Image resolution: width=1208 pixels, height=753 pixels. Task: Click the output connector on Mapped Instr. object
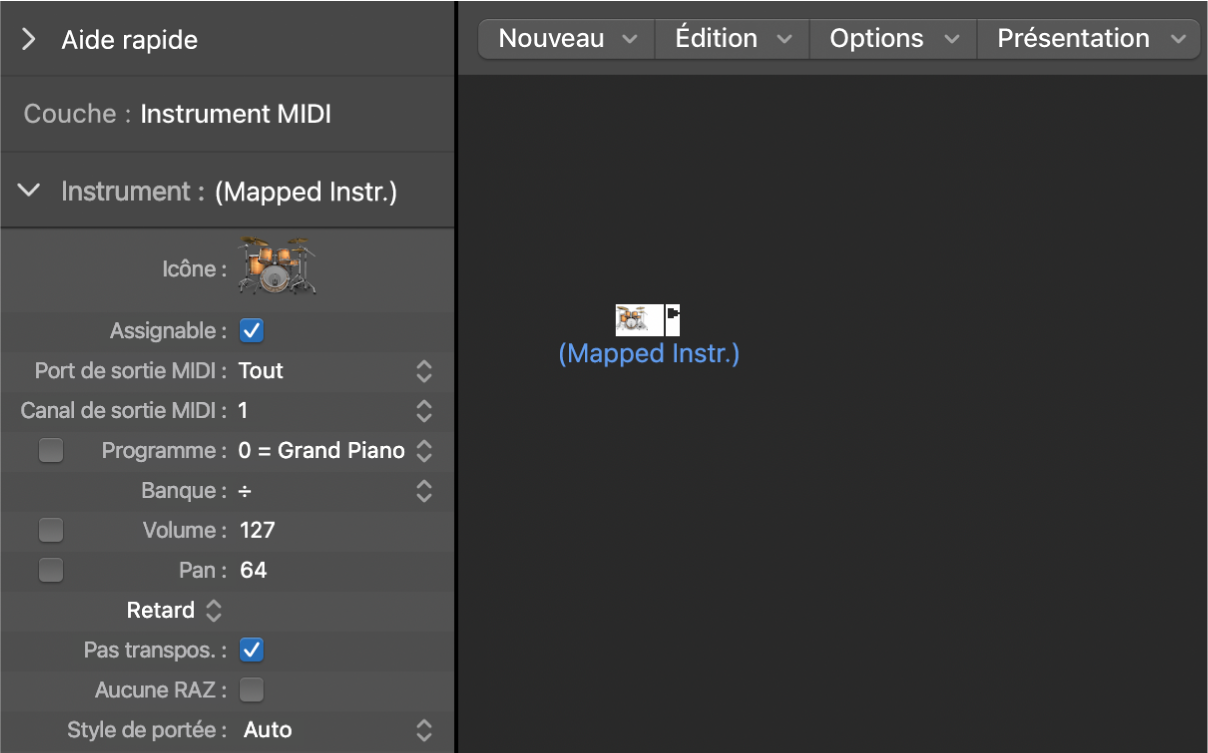pos(673,319)
